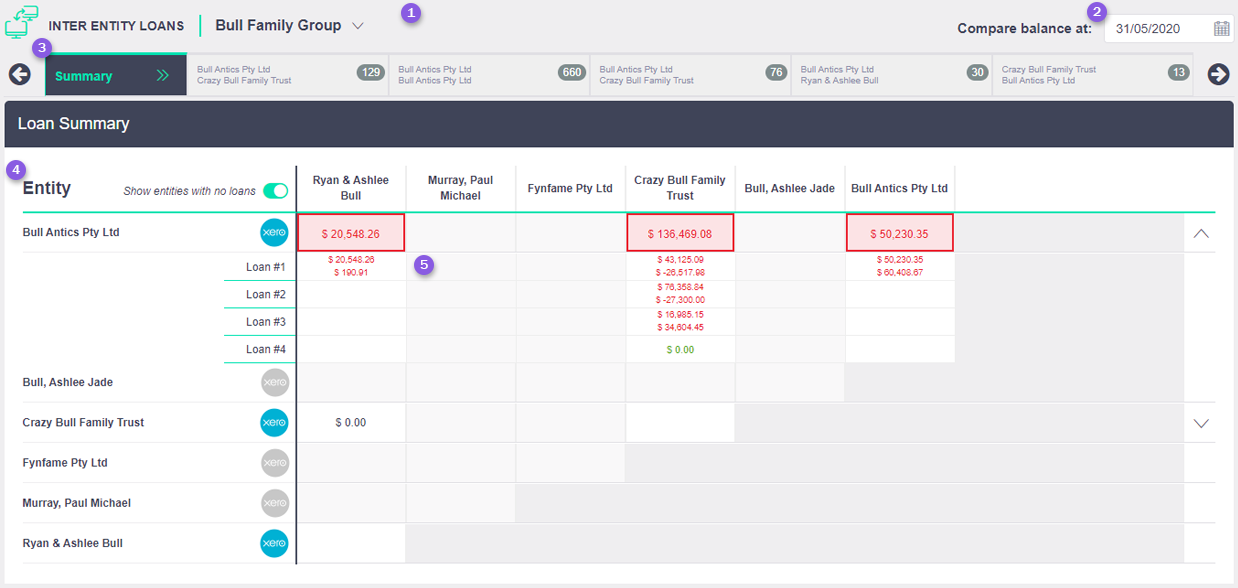Click the Xero icon beside Murray, Paul Michael
The image size is (1238, 588).
274,502
